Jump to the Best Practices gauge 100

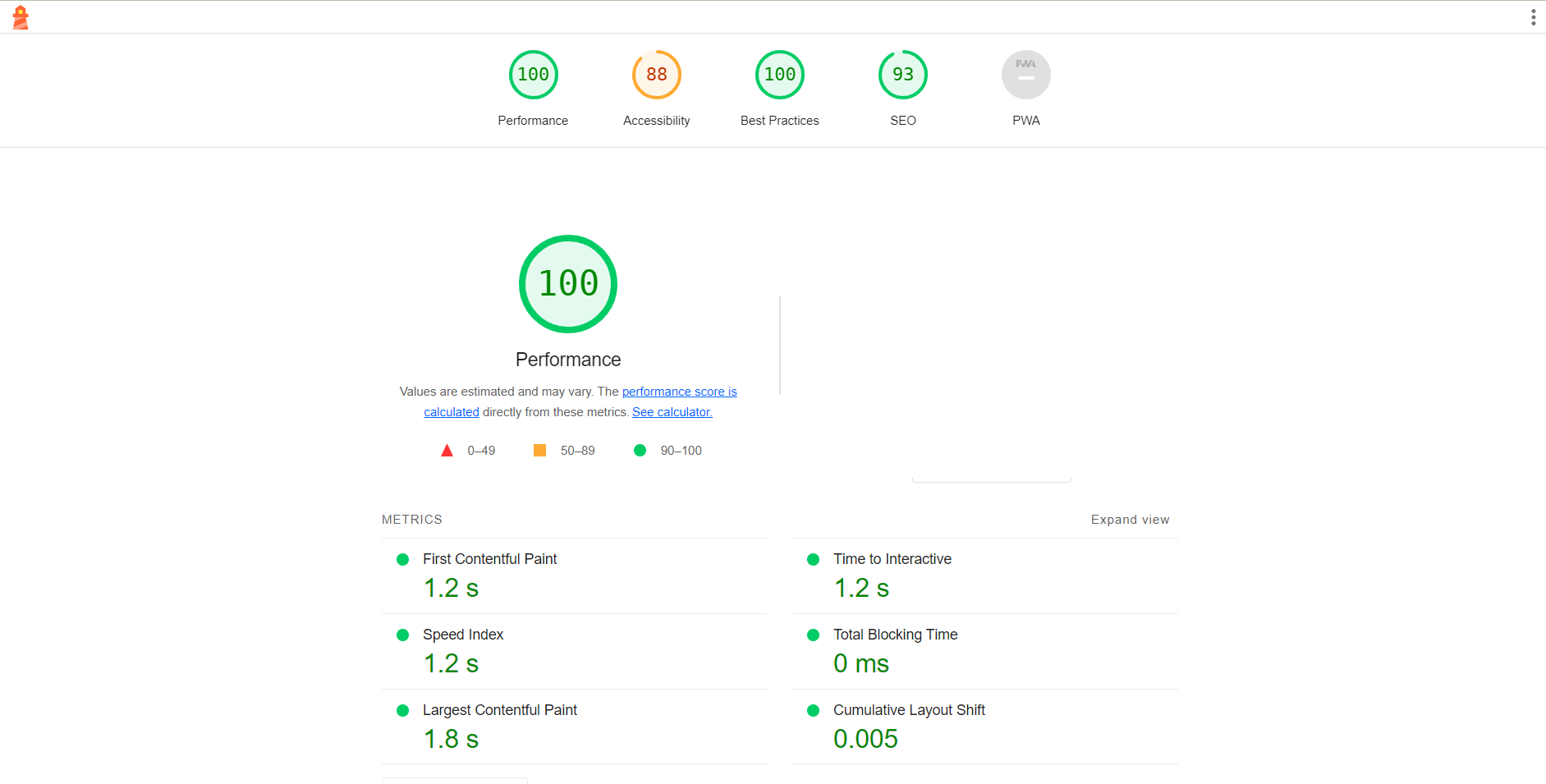(780, 75)
